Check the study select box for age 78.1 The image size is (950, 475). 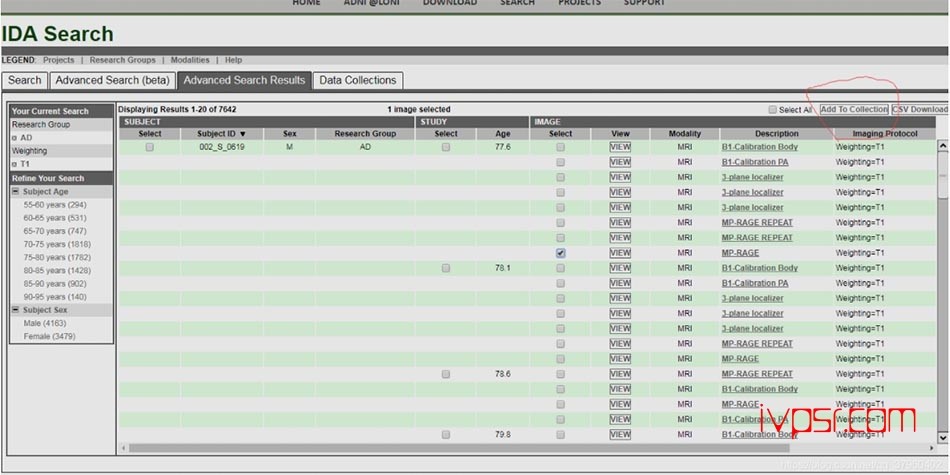tap(446, 268)
